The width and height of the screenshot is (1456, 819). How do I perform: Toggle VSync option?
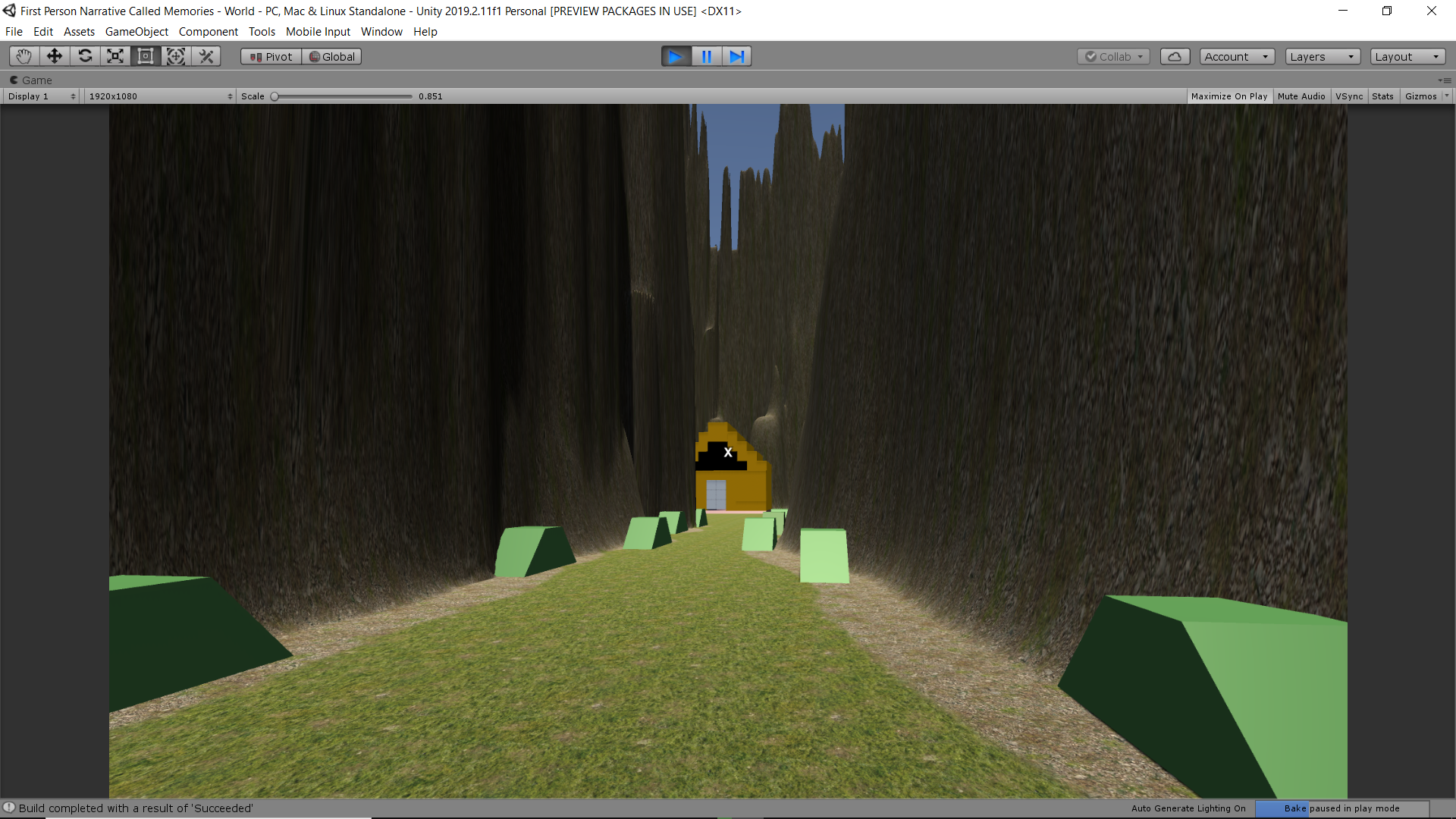pyautogui.click(x=1349, y=96)
